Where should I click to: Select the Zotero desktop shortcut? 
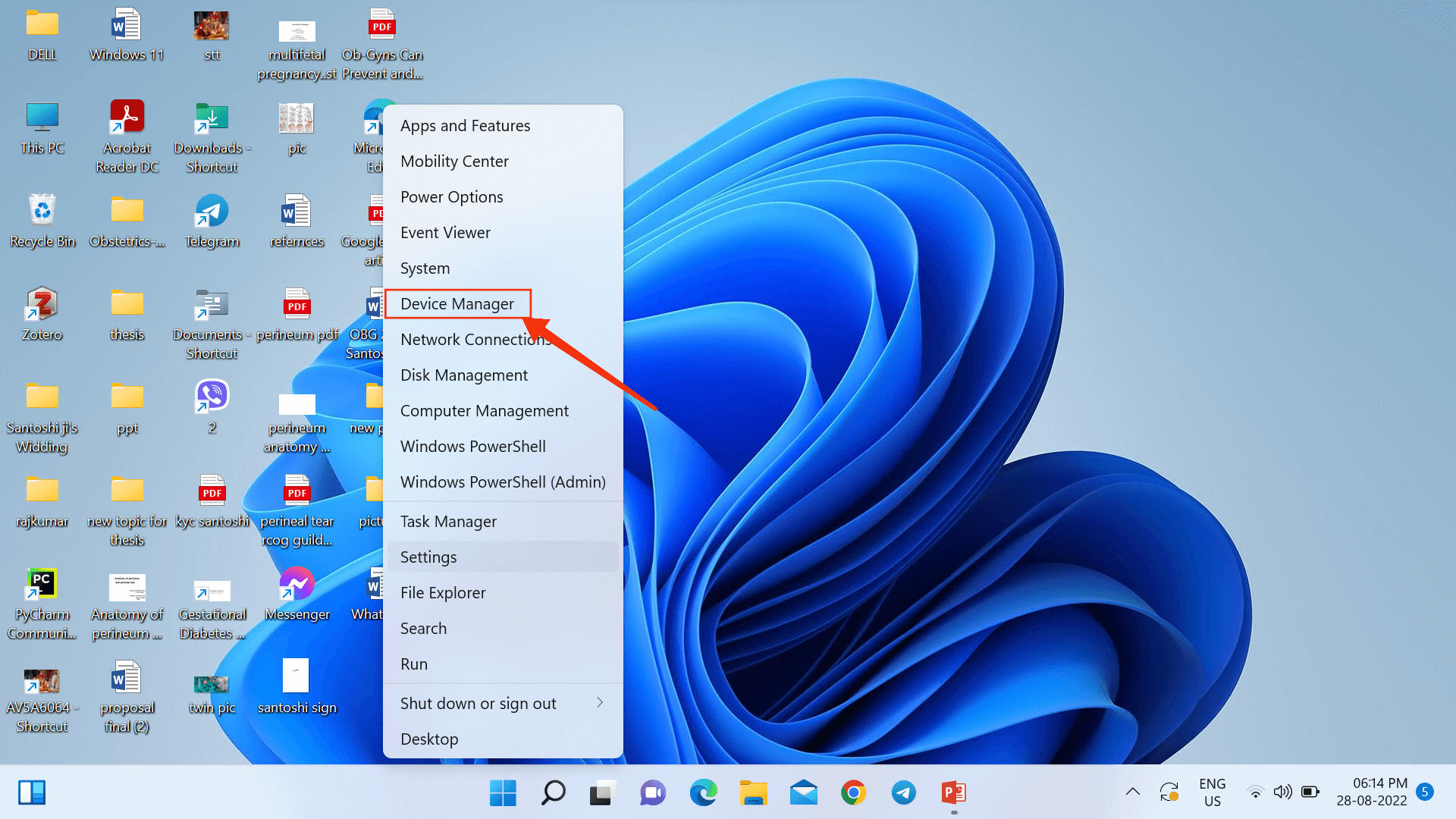(42, 314)
